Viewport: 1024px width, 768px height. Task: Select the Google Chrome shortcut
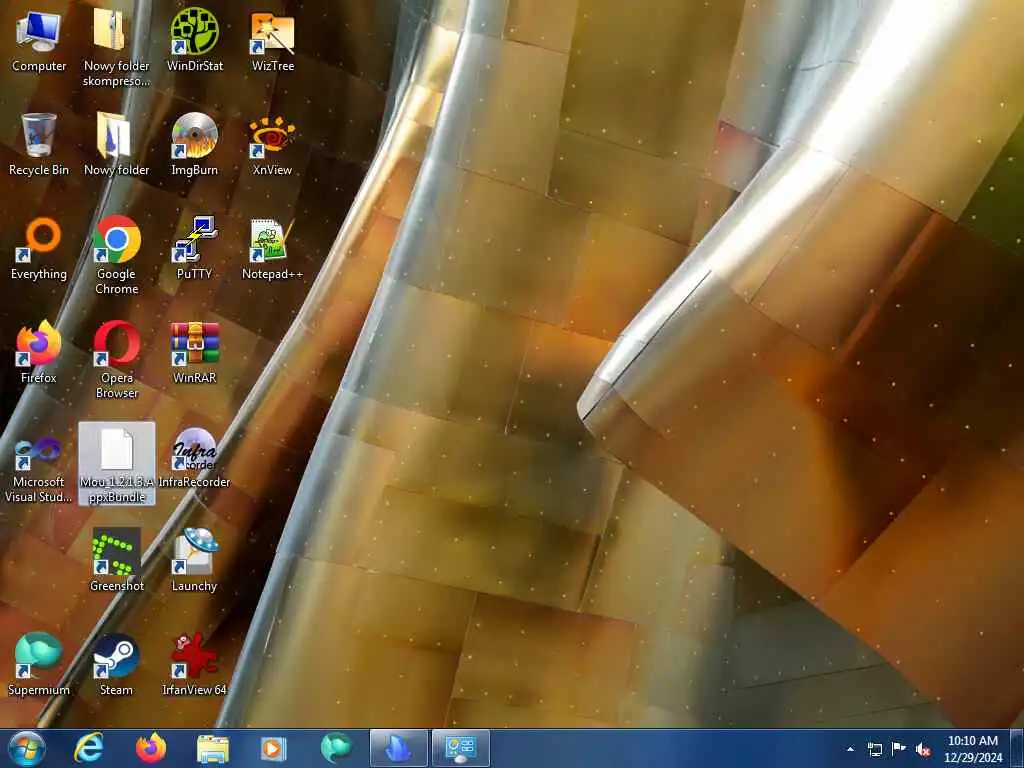(x=116, y=255)
